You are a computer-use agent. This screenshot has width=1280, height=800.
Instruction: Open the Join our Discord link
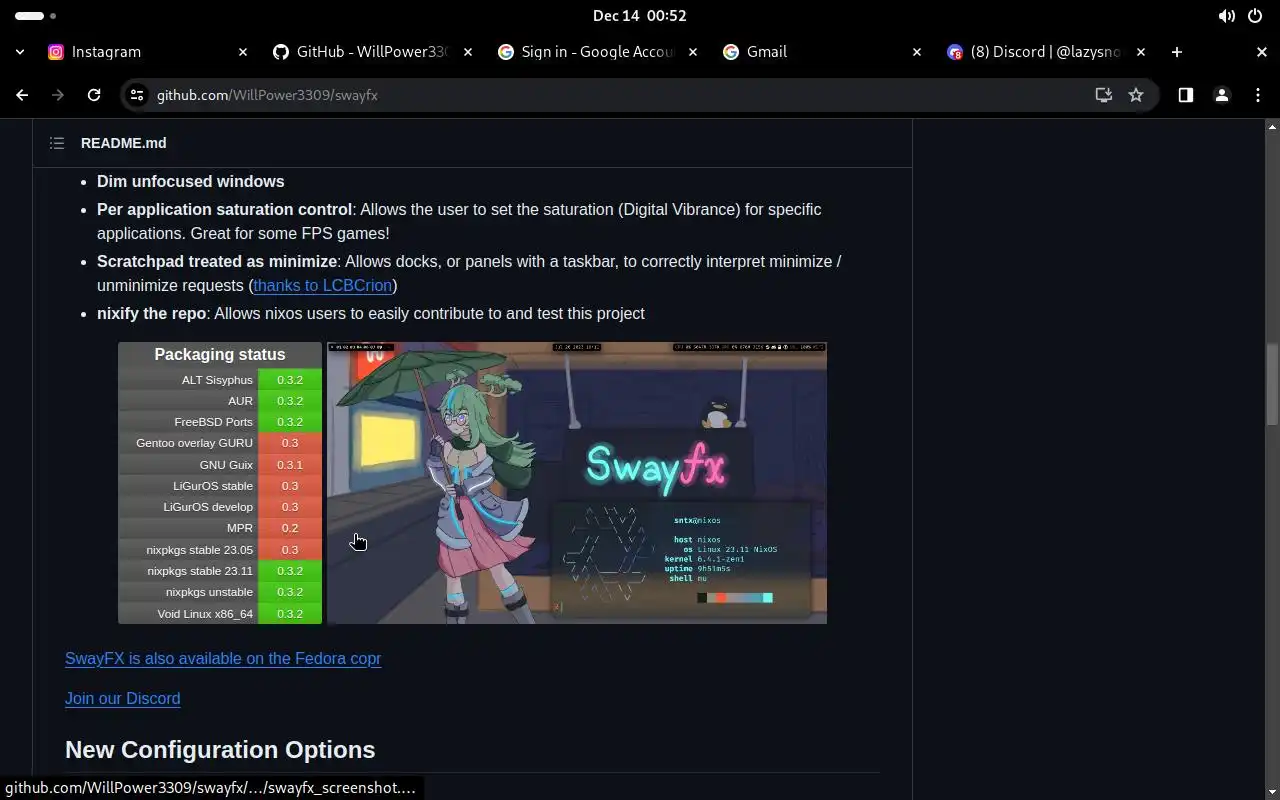[x=122, y=698]
